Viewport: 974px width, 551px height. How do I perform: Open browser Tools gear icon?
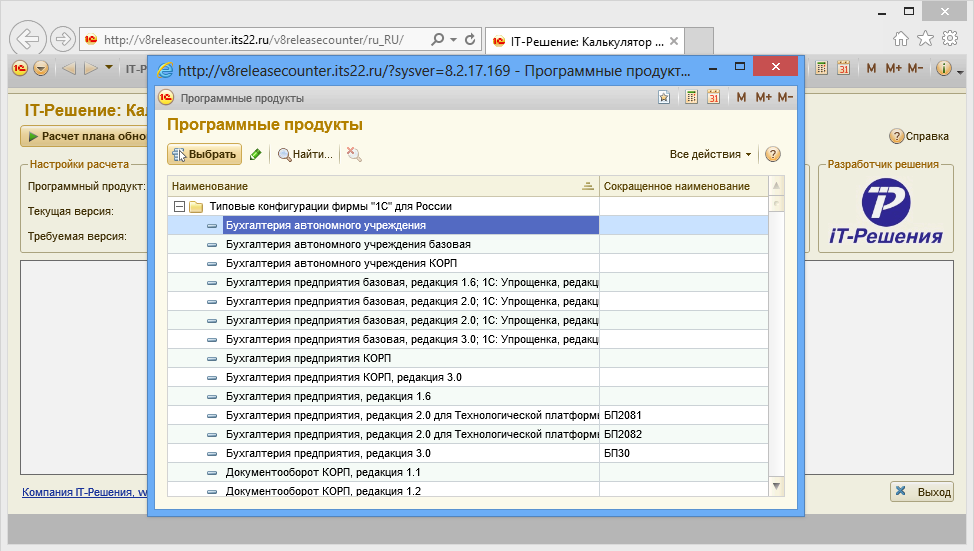click(x=950, y=39)
